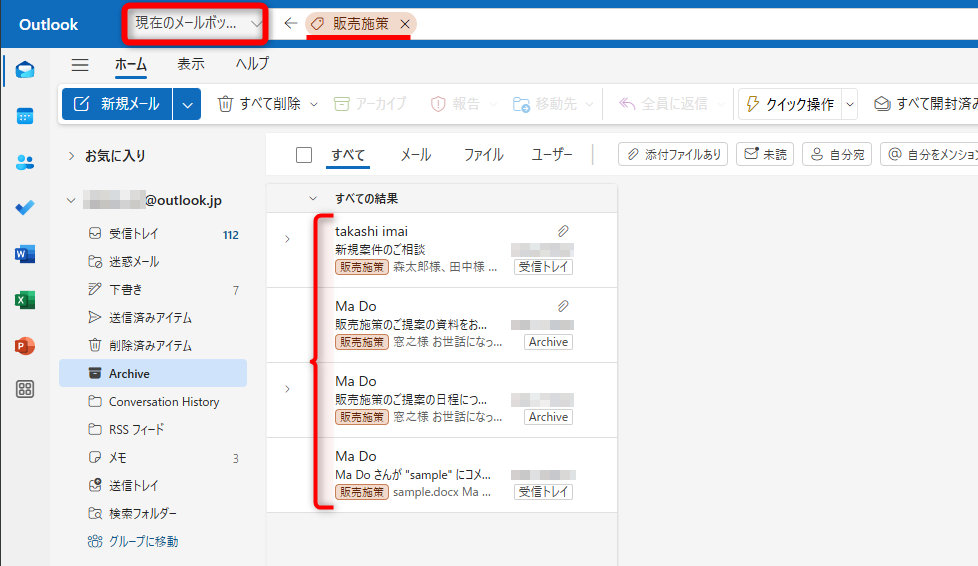Toggle the 添付ファイルあり filter
This screenshot has width=978, height=566.
673,154
